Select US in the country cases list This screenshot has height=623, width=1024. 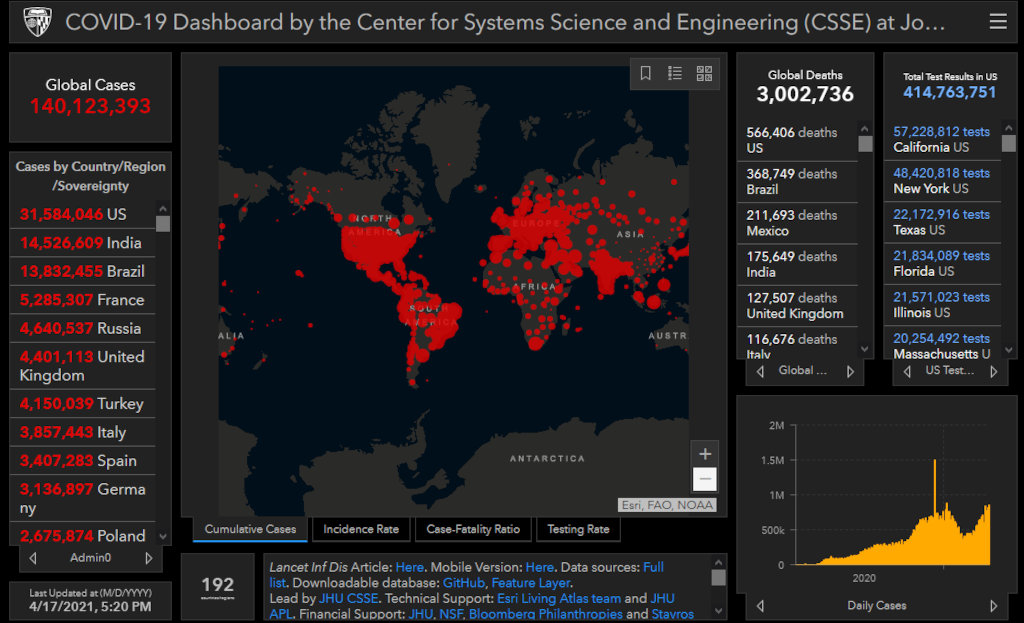pos(83,214)
